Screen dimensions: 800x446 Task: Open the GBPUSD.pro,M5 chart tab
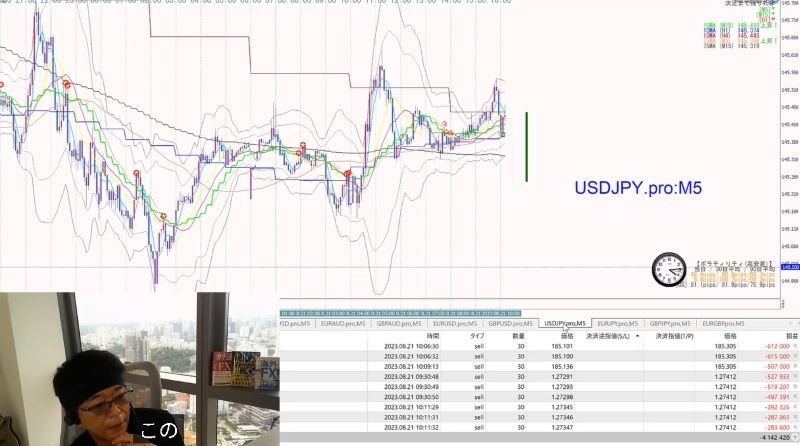(510, 324)
